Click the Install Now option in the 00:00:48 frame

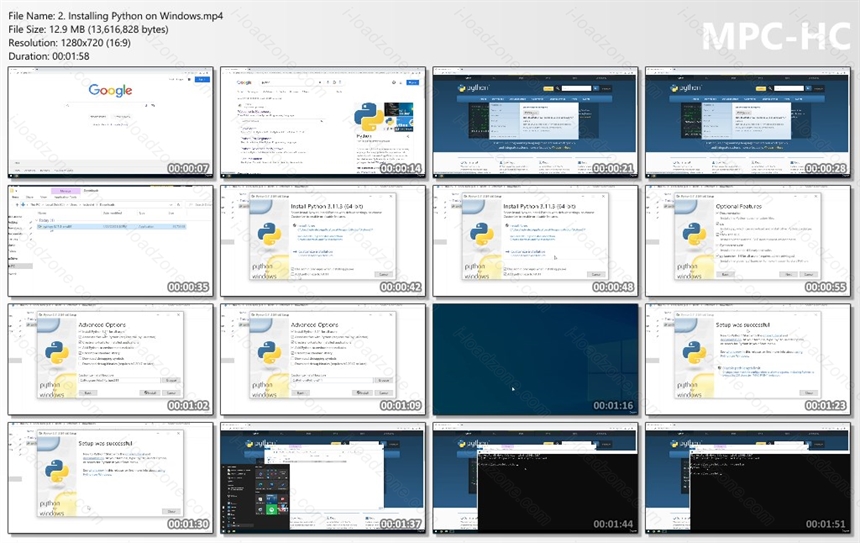519,225
